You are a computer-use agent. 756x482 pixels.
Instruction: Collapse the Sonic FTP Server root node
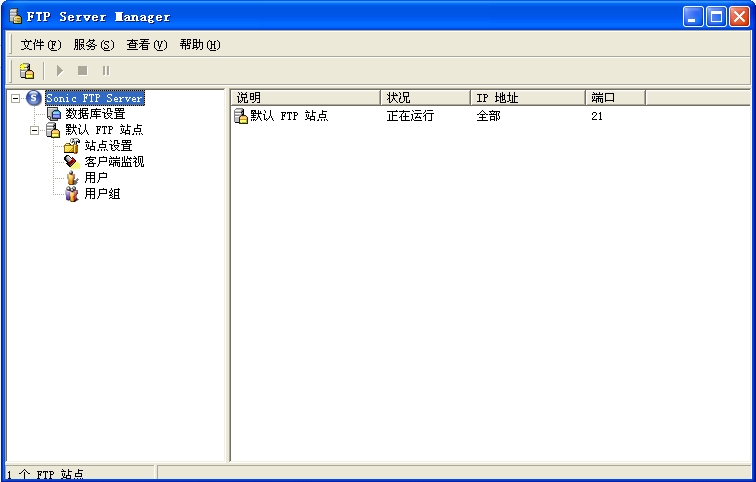[15, 98]
